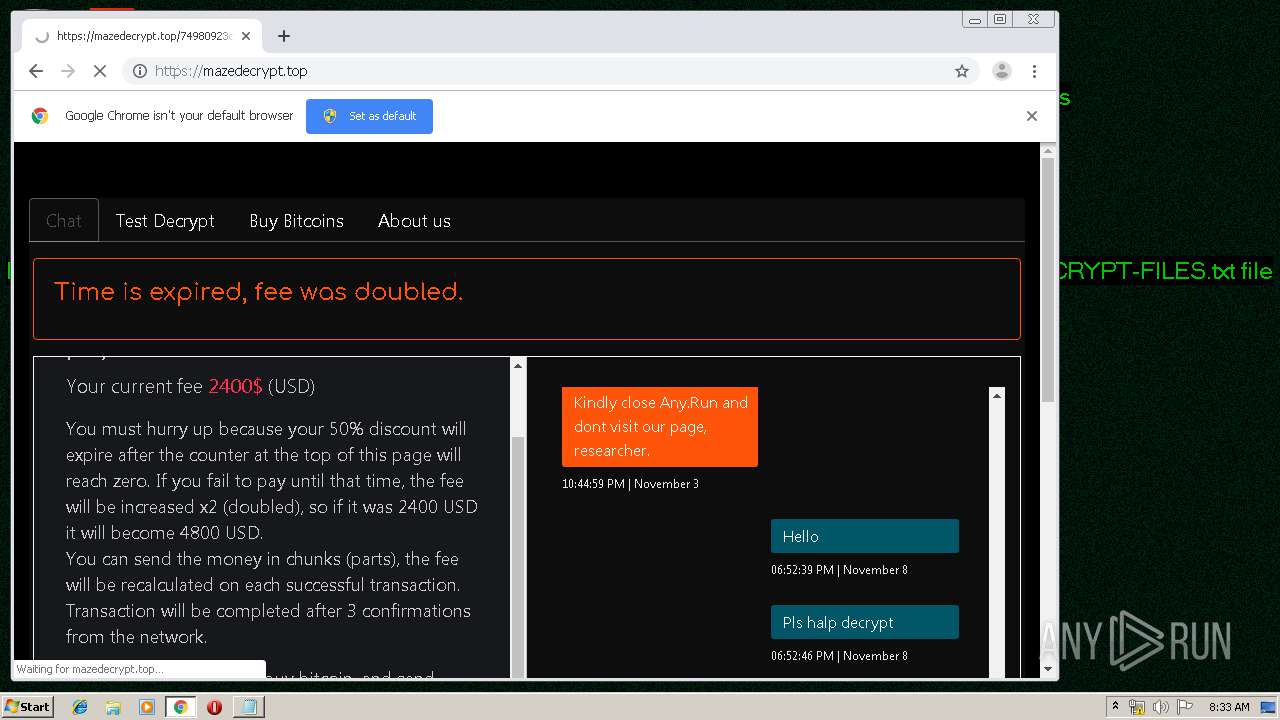The image size is (1280, 720).
Task: View site information icon in address bar
Action: tap(140, 71)
